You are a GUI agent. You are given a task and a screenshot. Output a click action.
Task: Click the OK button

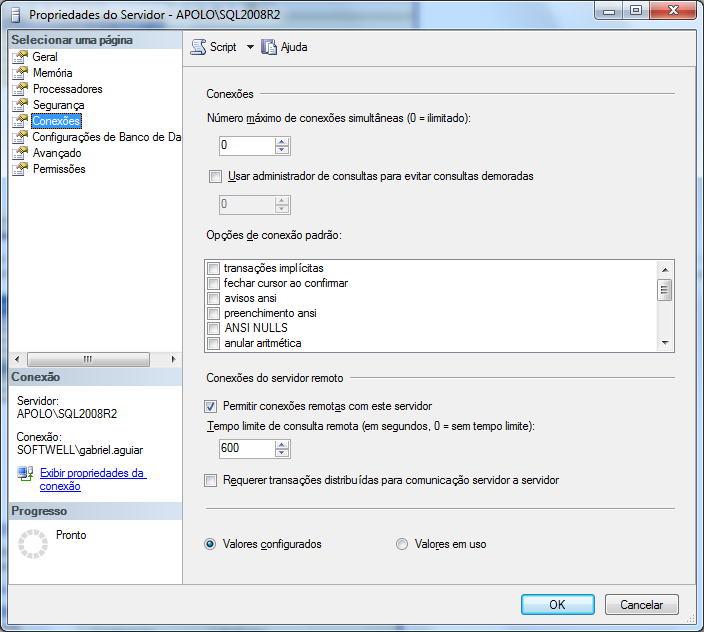(x=557, y=604)
